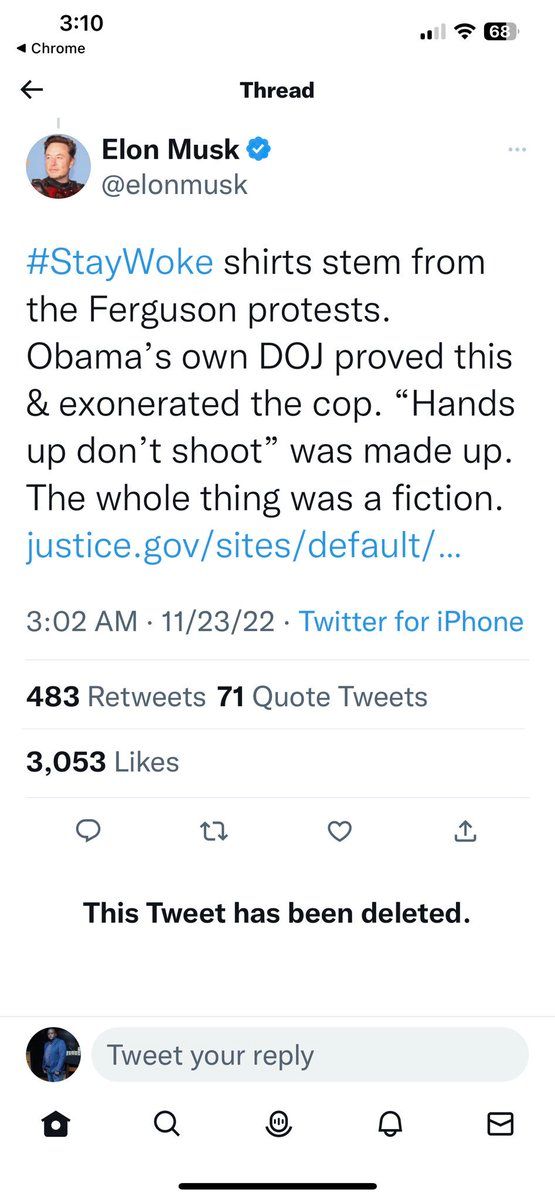Like the tweet with heart icon
555x1200 pixels.
coord(340,831)
